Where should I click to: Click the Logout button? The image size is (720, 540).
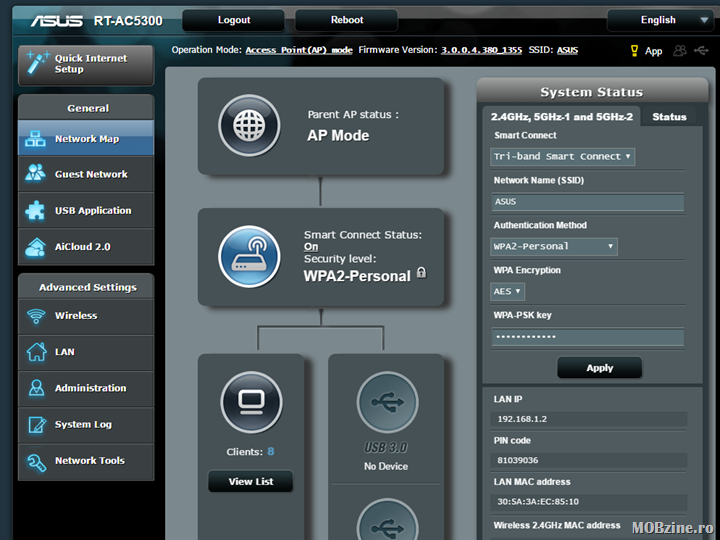[234, 20]
